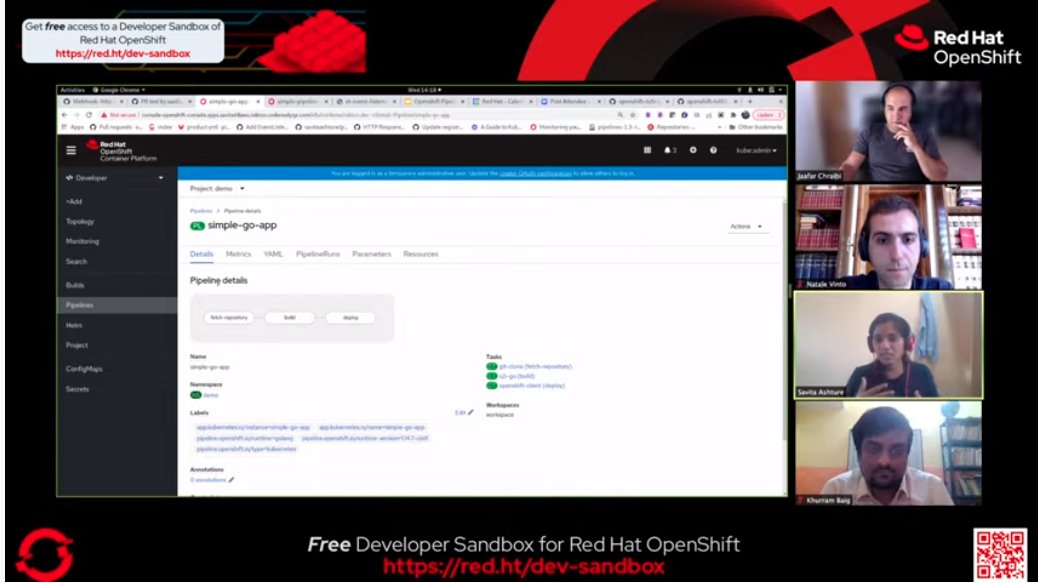Open the git-clone (fetch-repository) task link
This screenshot has height=583, width=1038.
coord(536,367)
